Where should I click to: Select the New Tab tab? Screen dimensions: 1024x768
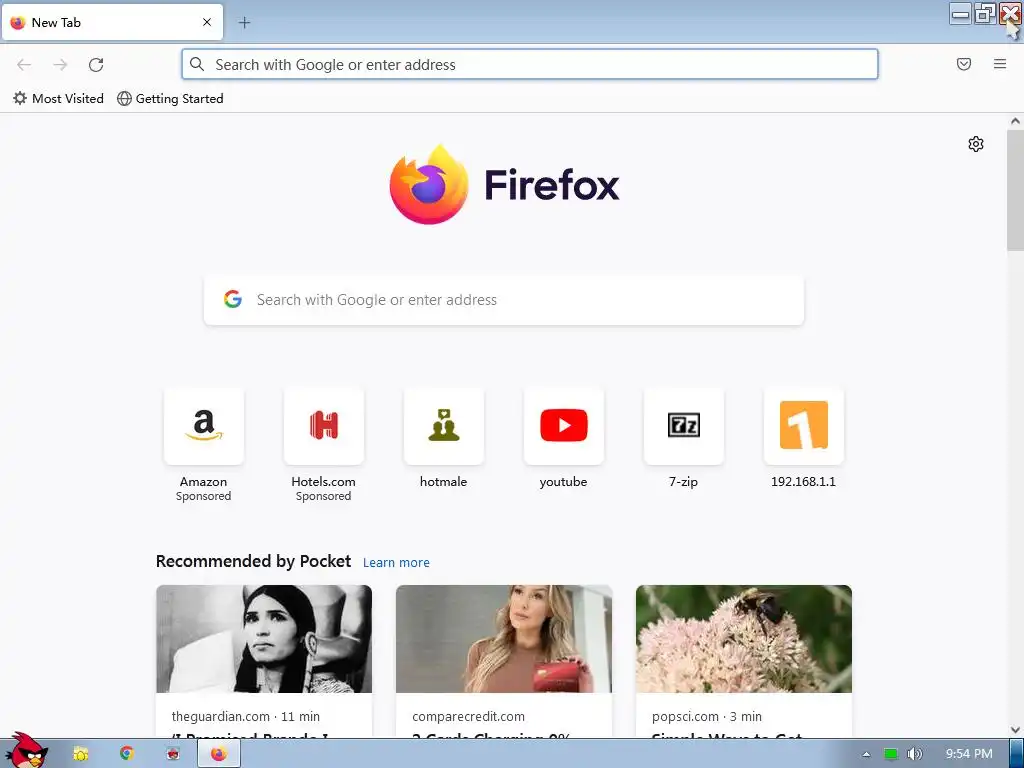tap(112, 22)
